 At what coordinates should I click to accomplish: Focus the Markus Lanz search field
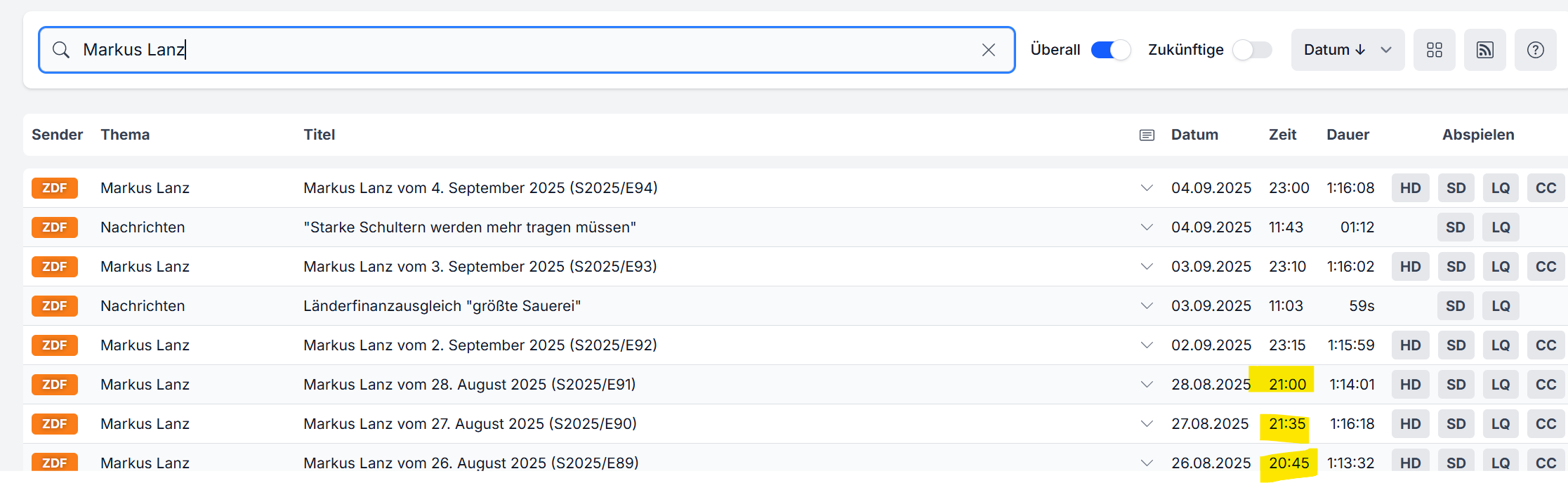527,50
